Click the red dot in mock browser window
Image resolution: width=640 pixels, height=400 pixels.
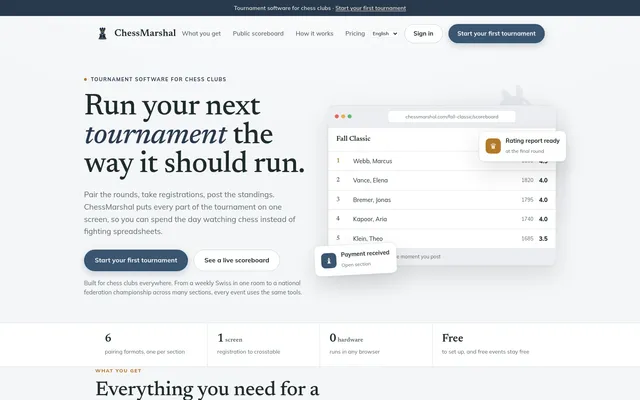337,116
